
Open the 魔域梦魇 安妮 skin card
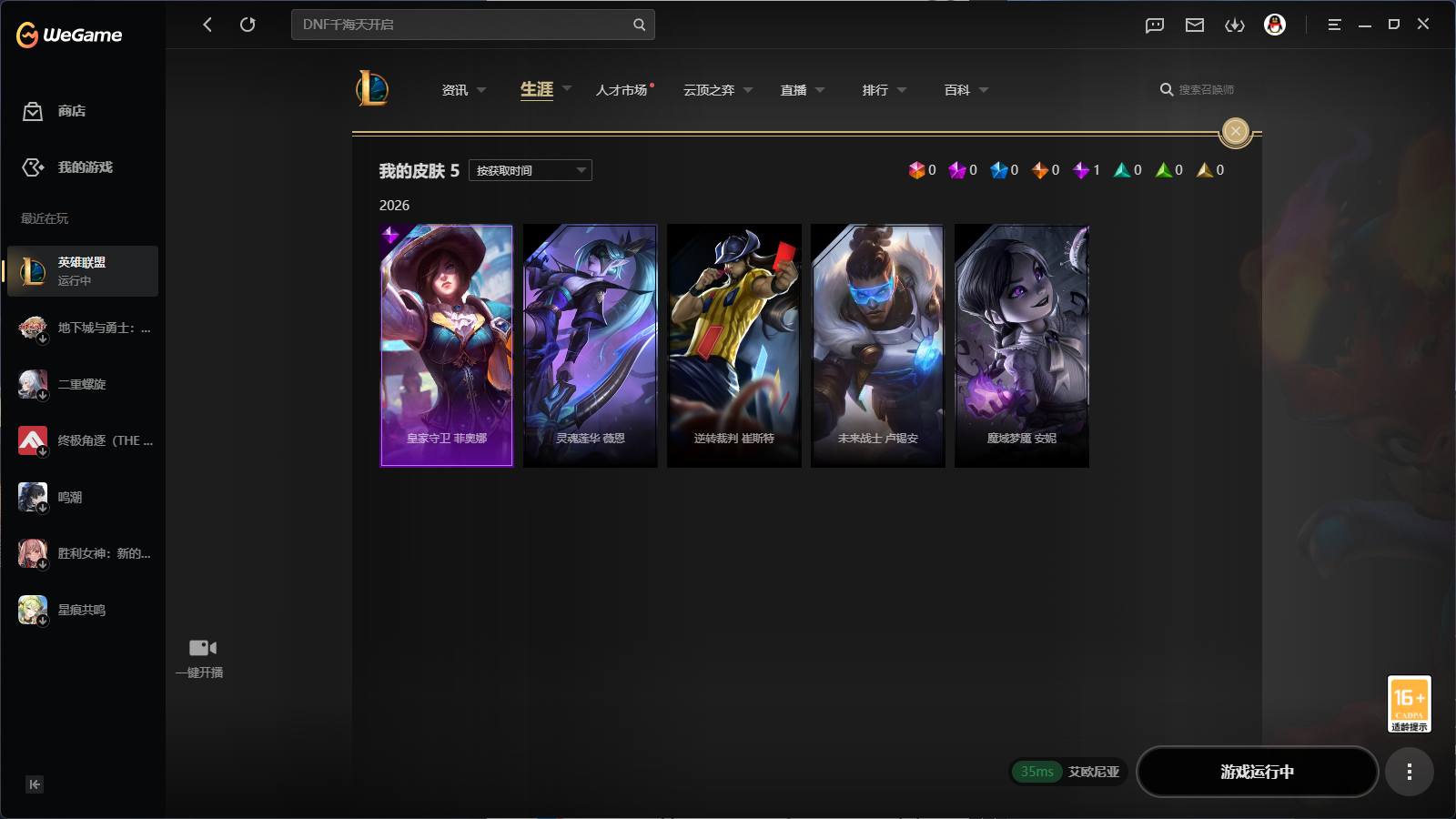click(x=1022, y=346)
